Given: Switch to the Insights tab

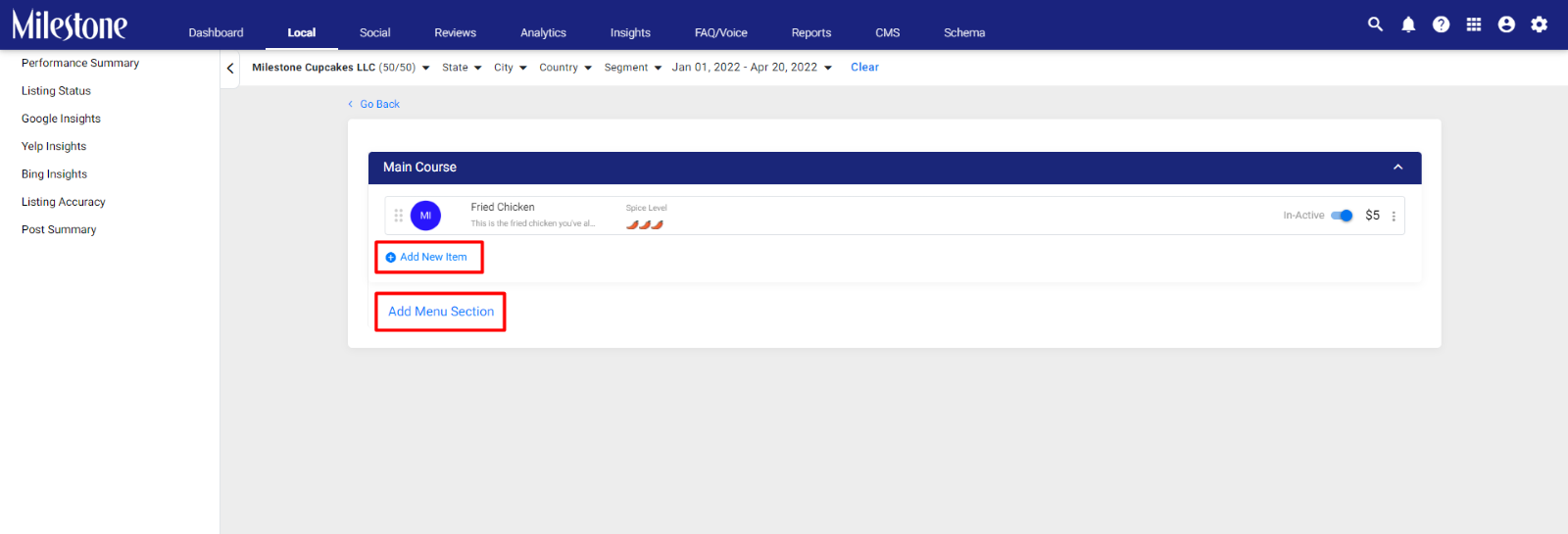Looking at the screenshot, I should [x=630, y=32].
